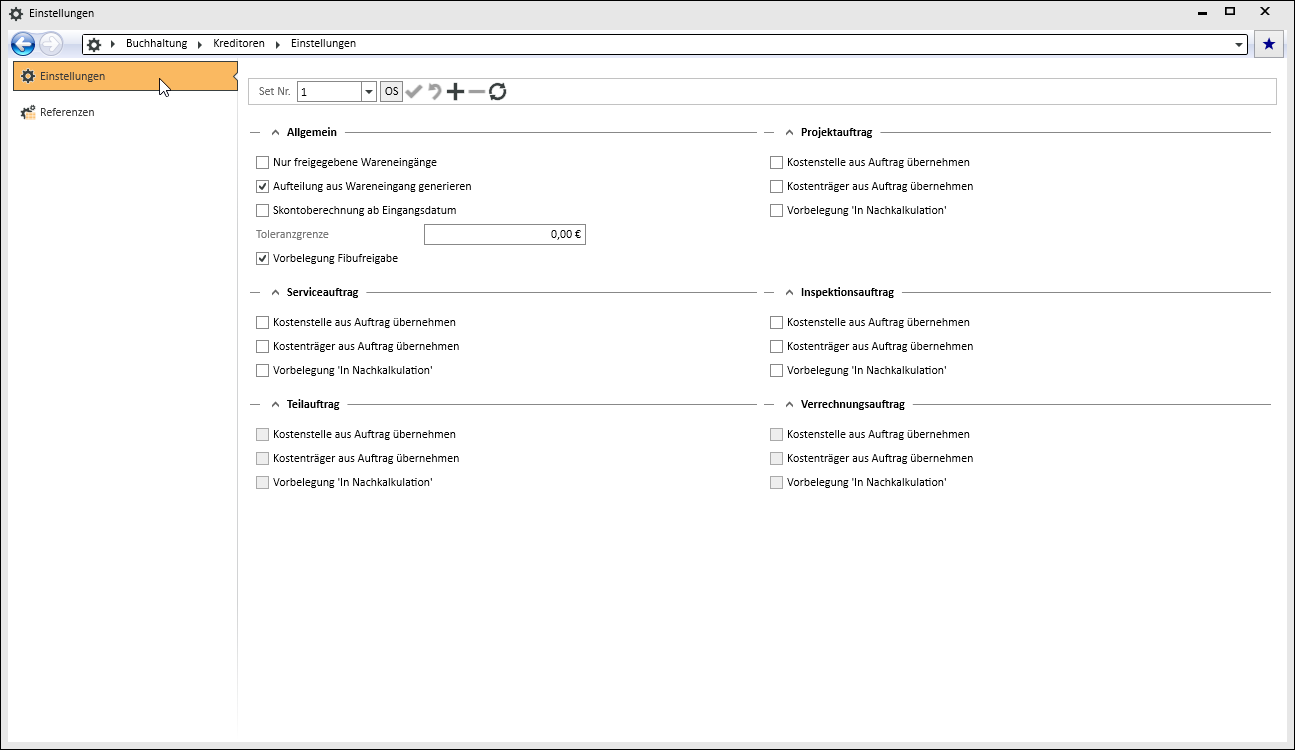1295x750 pixels.
Task: Collapse the Teilauftrag section
Action: tap(275, 404)
